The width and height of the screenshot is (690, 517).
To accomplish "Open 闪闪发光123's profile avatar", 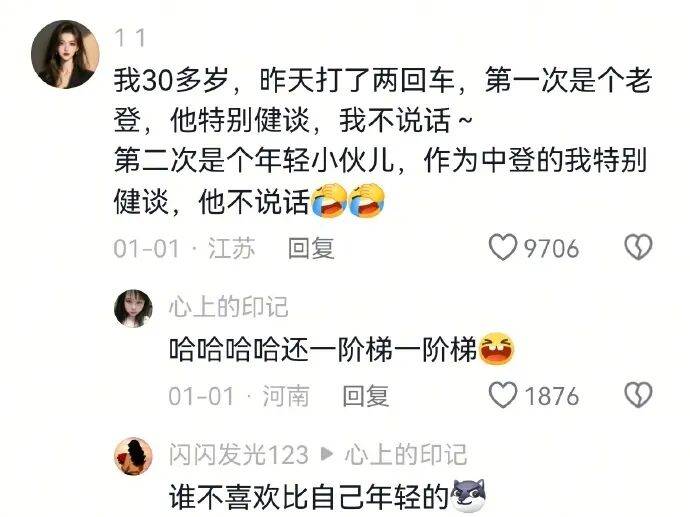I will point(133,456).
